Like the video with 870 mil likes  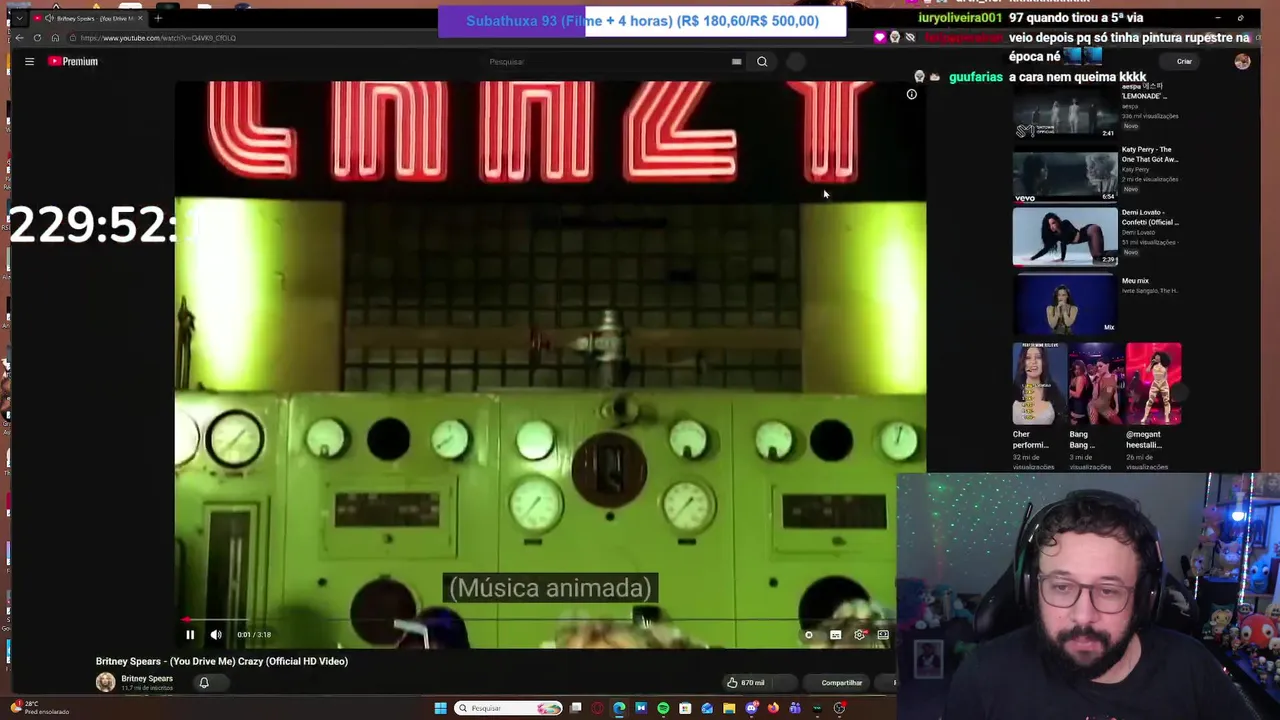tap(746, 683)
